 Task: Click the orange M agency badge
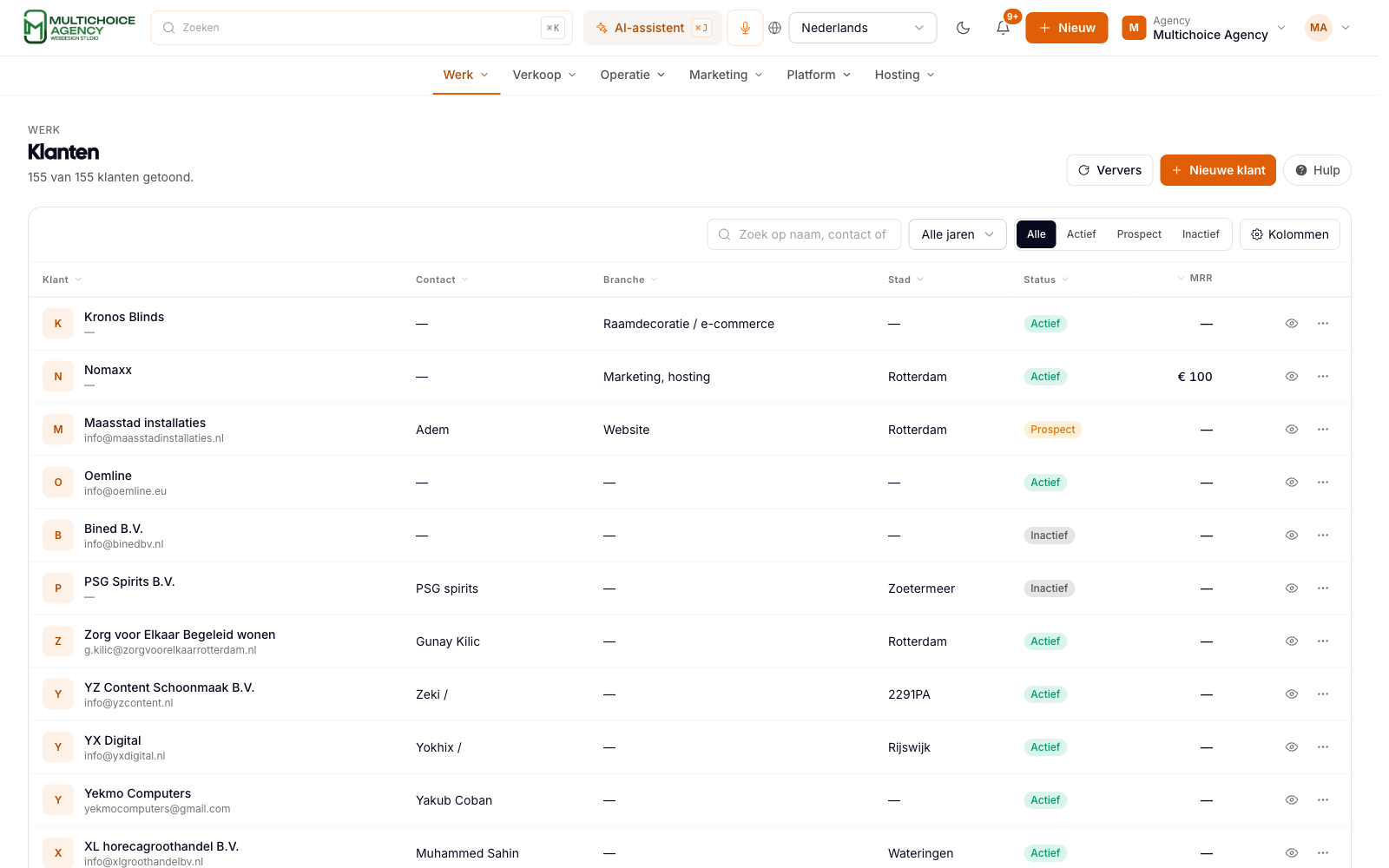[x=1134, y=28]
